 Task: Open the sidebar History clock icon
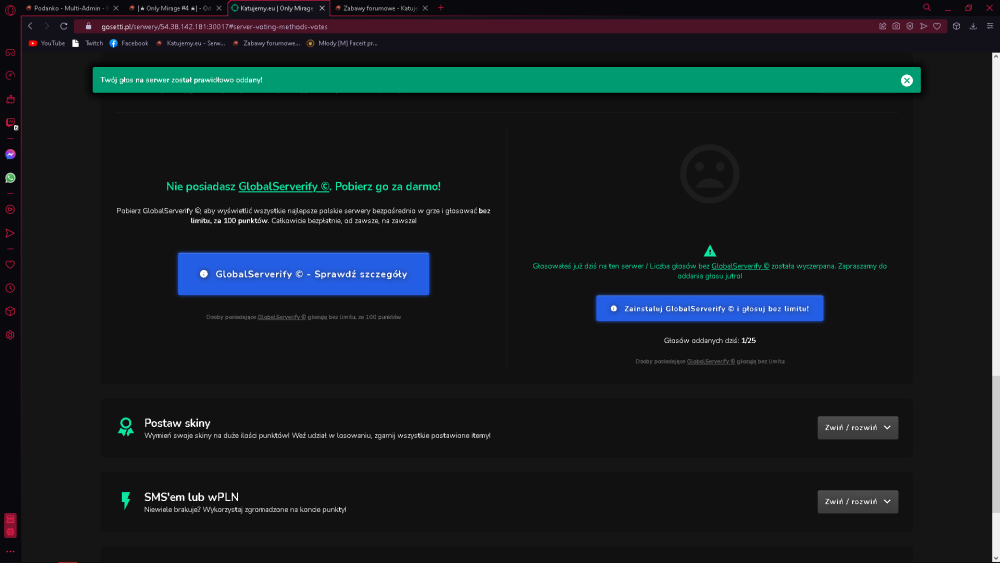click(10, 288)
